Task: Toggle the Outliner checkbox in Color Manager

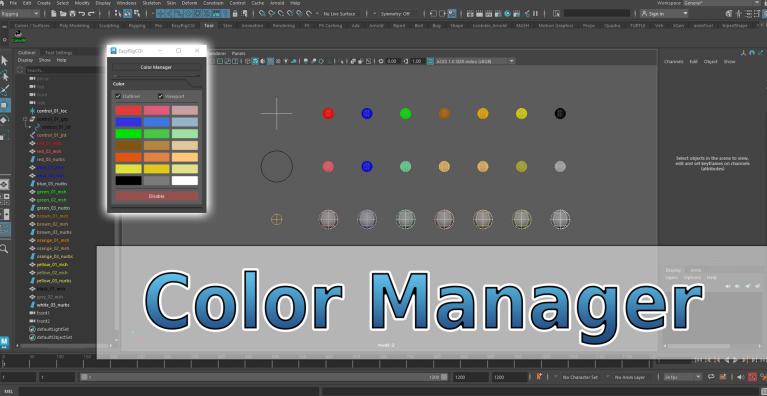Action: tap(118, 96)
